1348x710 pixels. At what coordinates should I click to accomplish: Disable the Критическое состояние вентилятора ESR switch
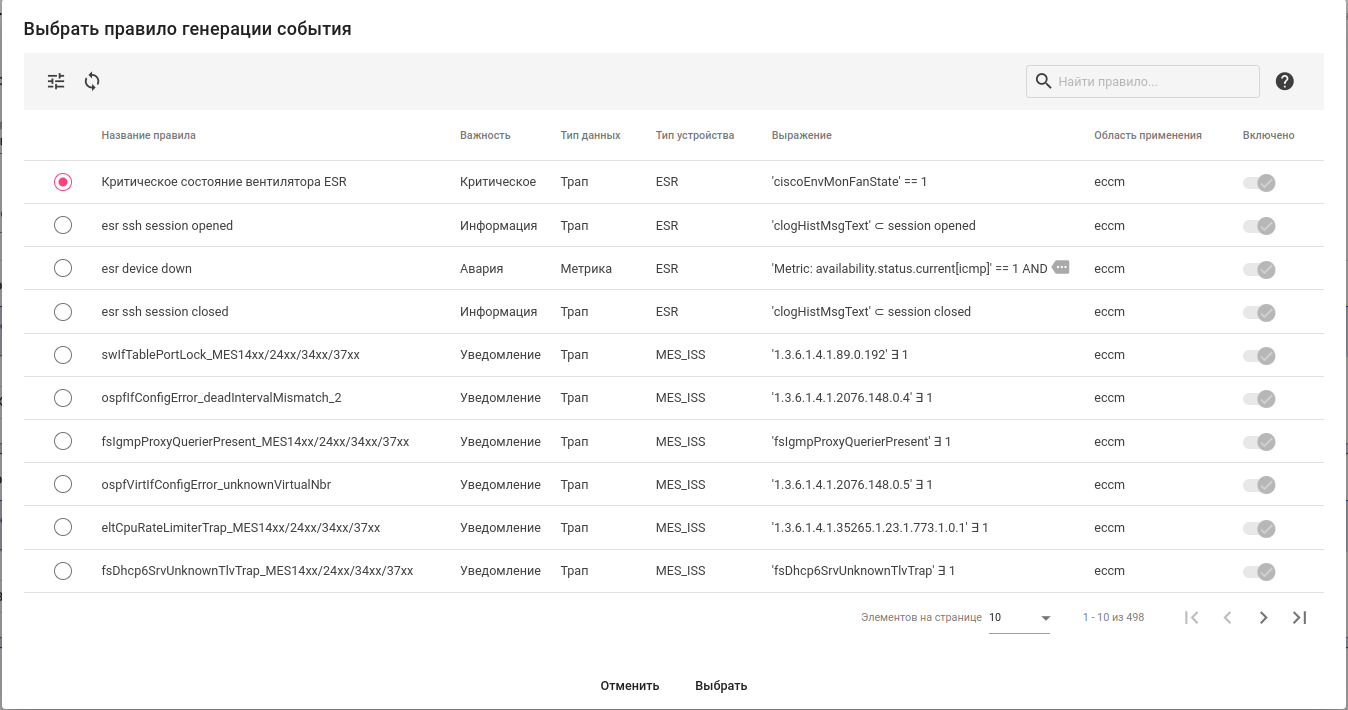pos(1259,183)
